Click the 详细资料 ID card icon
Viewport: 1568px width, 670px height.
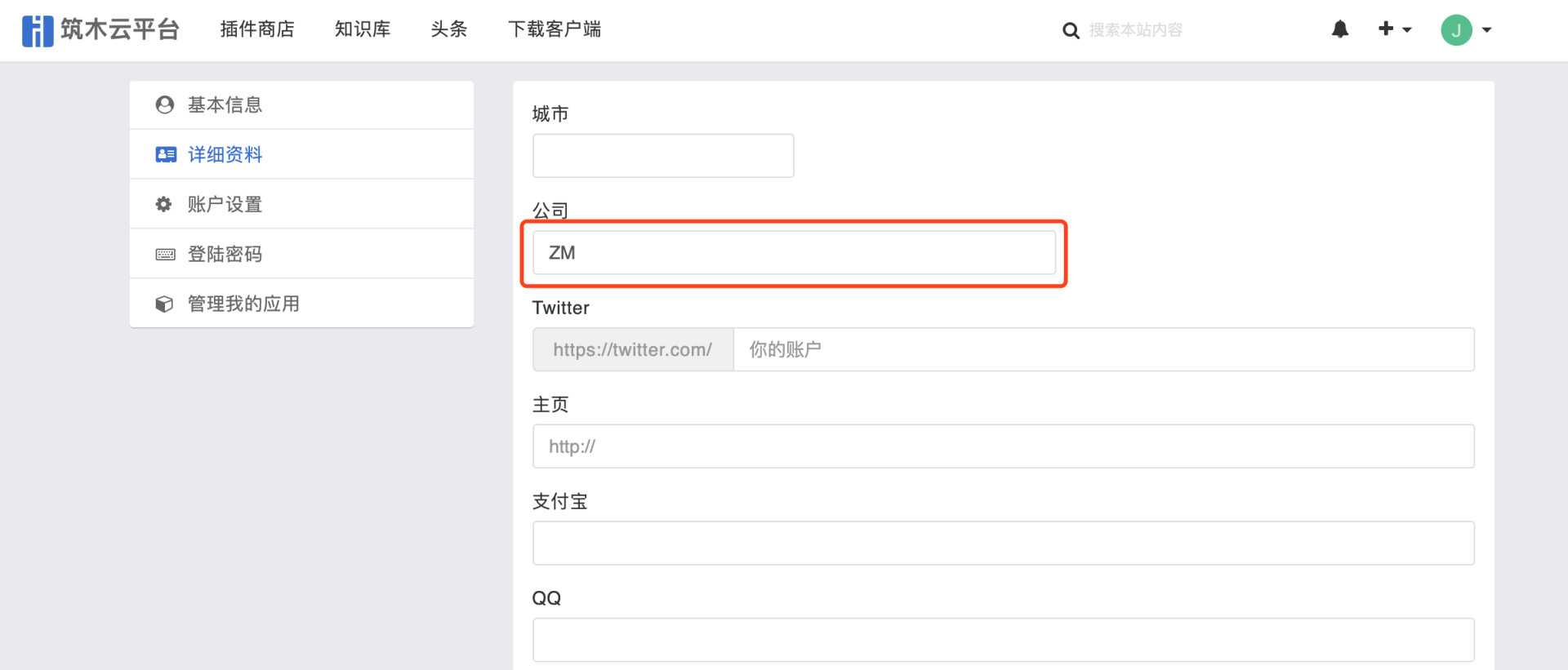click(166, 155)
